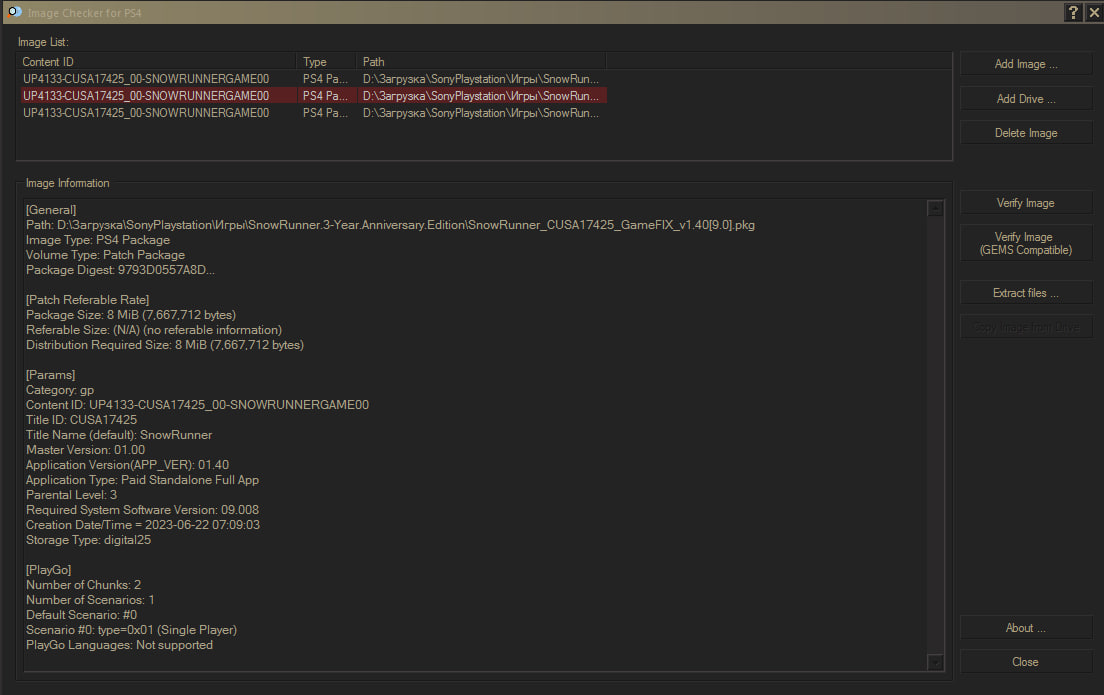This screenshot has width=1104, height=695.
Task: Click the Image Information vertical scrollbar track
Action: point(935,434)
